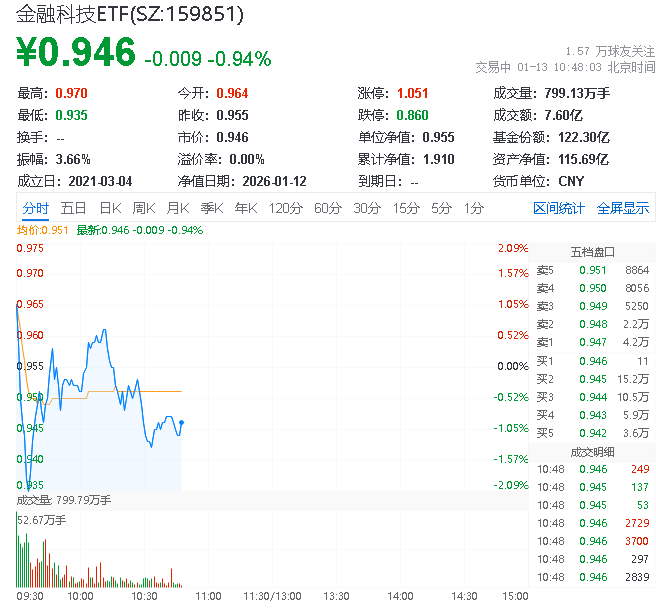Select the 季K period tab
The image size is (656, 615).
point(211,208)
